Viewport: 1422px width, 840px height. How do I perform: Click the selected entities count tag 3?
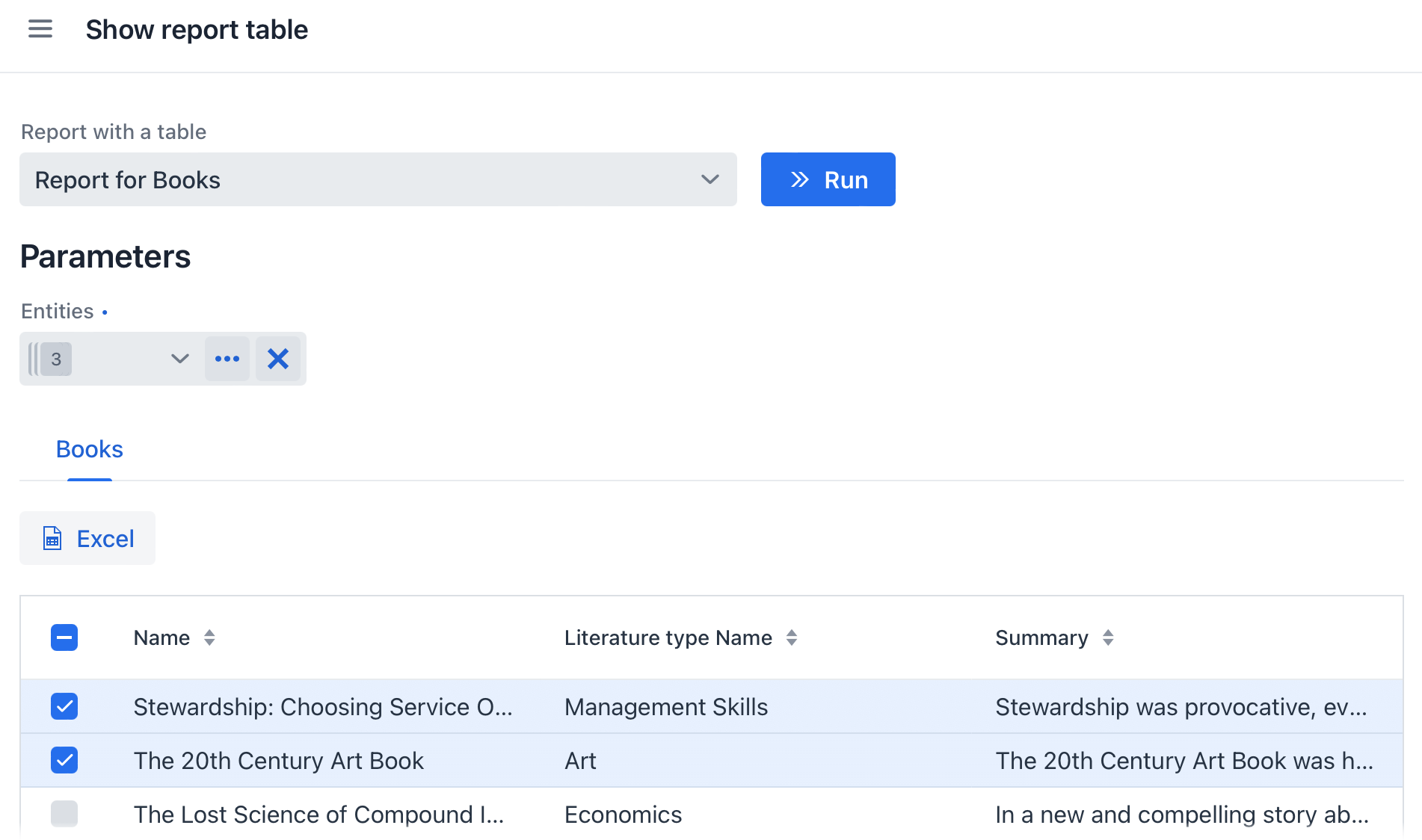(x=56, y=359)
